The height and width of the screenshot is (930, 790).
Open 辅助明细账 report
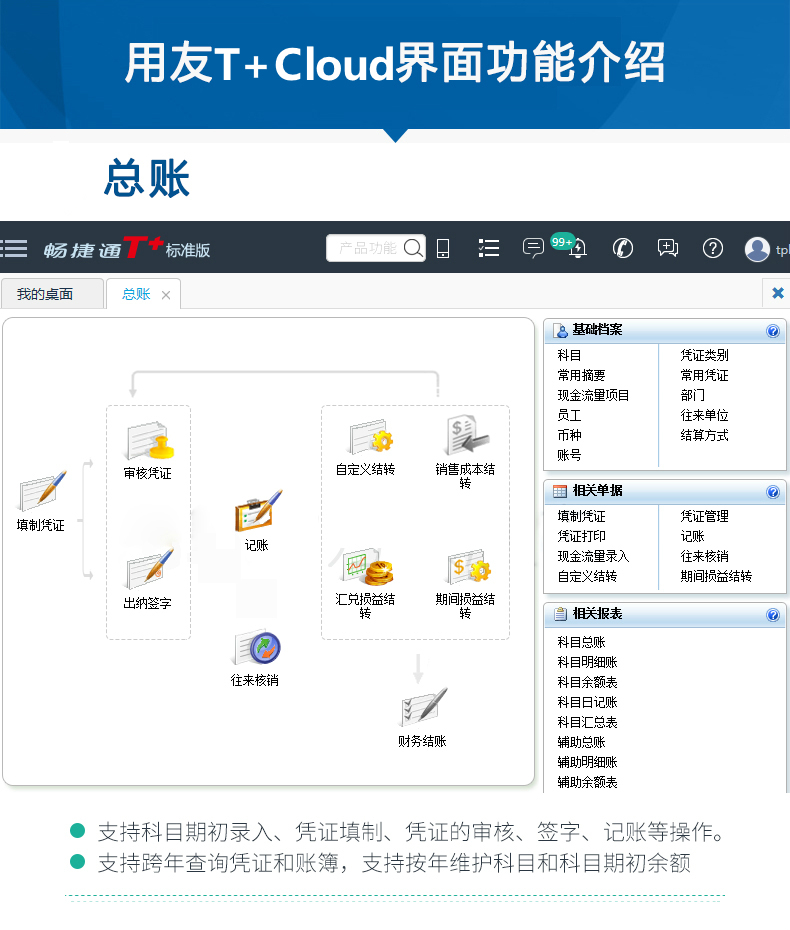[587, 762]
